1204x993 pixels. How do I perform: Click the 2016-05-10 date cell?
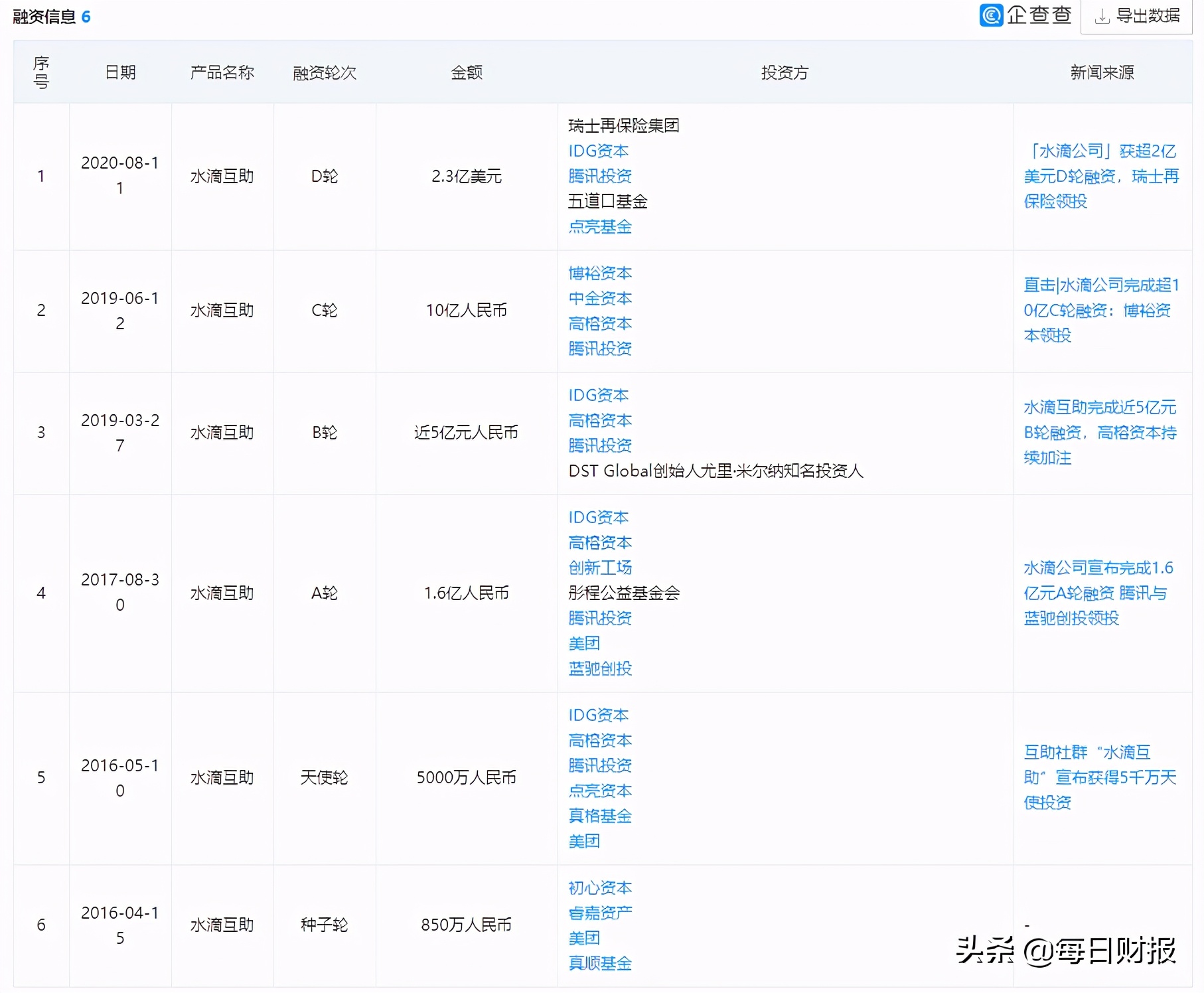click(x=120, y=777)
